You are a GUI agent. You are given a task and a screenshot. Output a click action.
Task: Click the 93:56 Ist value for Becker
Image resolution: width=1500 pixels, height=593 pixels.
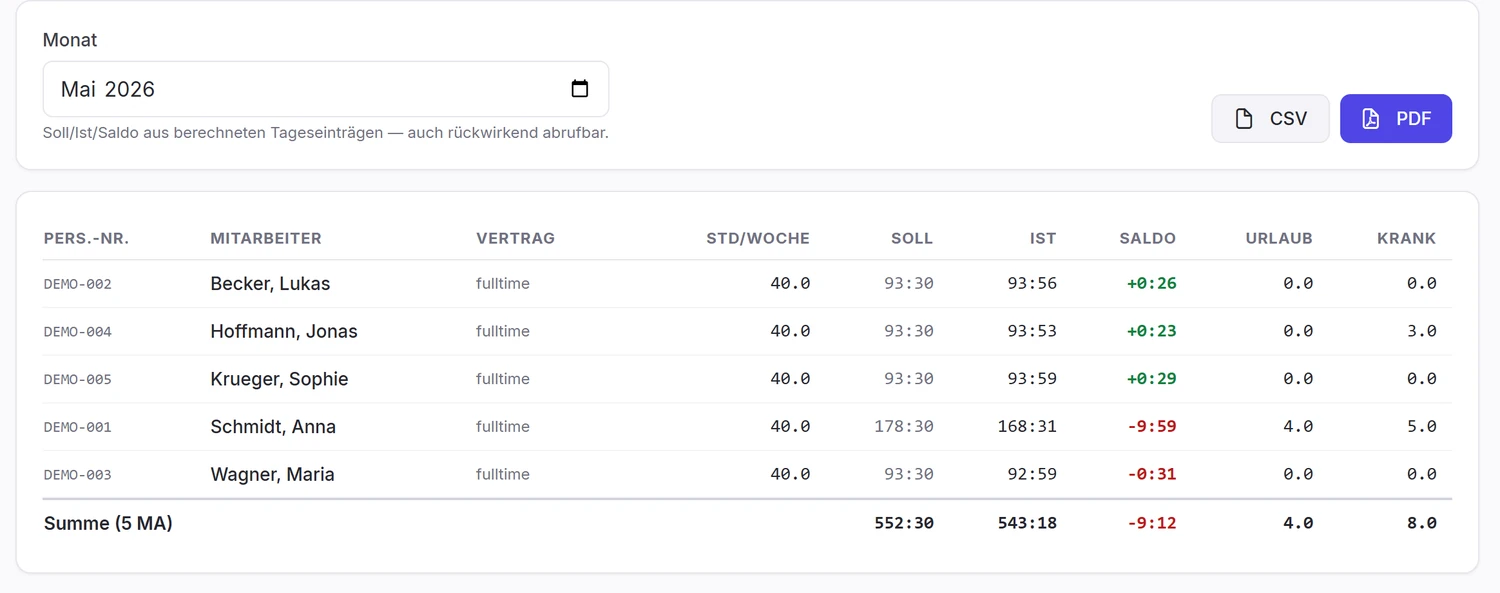(x=1032, y=284)
